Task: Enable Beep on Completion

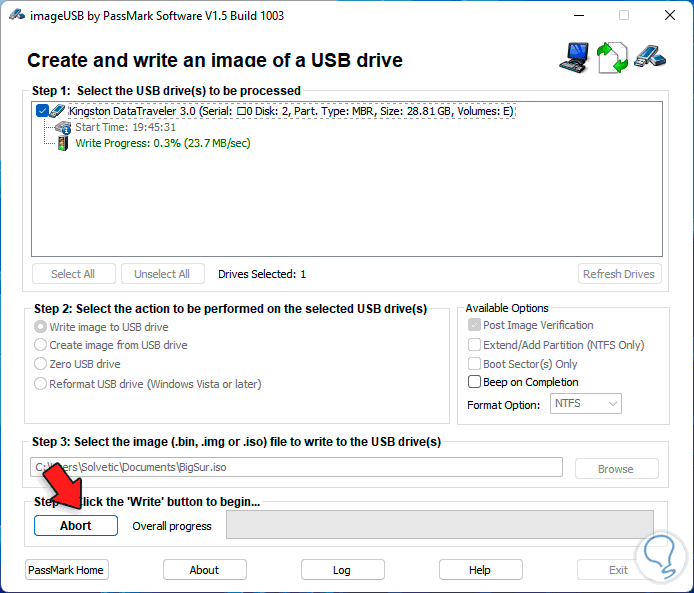Action: (474, 381)
